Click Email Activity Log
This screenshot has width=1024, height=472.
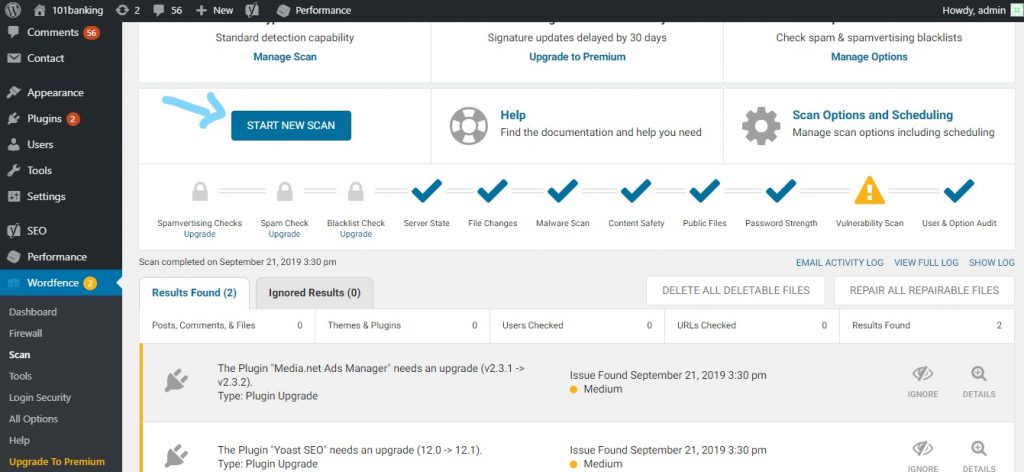click(x=839, y=262)
